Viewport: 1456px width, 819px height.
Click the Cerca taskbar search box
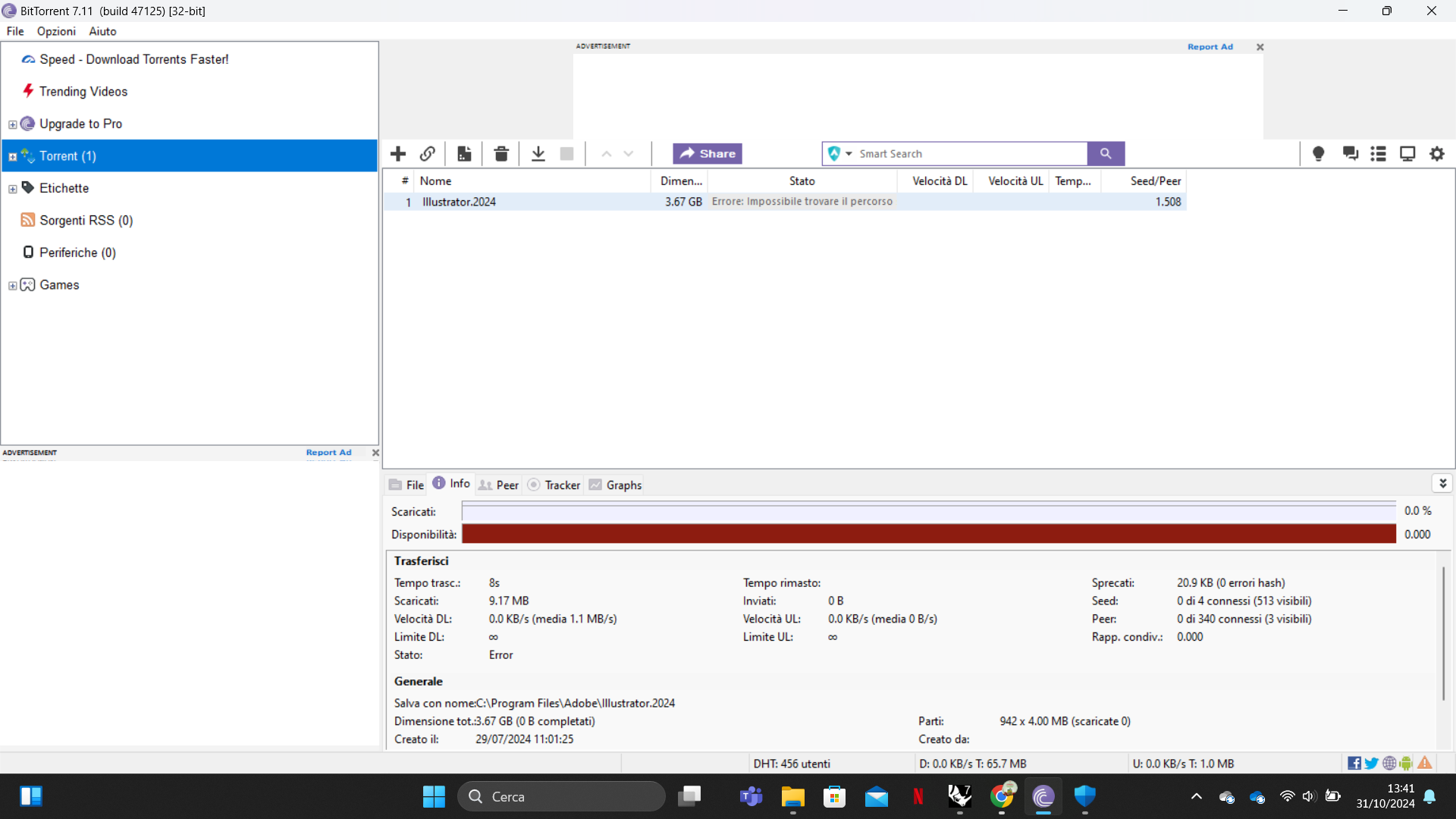(561, 796)
